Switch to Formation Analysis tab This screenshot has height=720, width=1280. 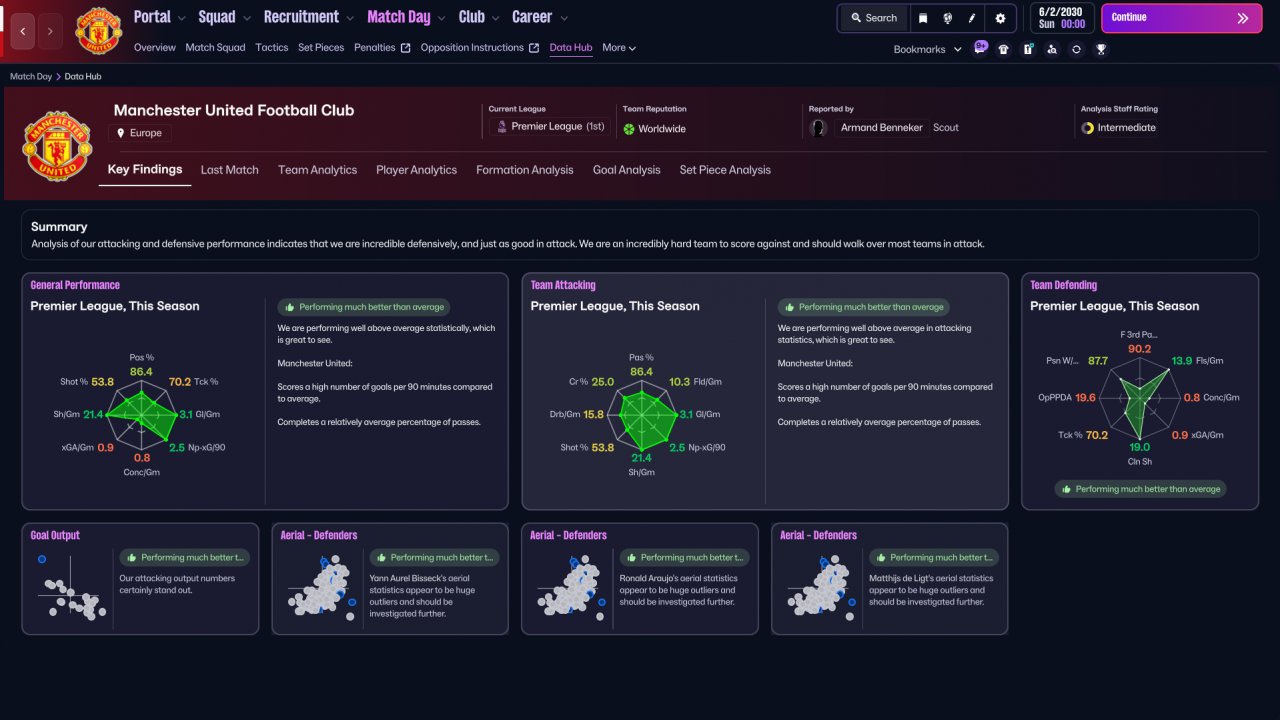point(525,170)
